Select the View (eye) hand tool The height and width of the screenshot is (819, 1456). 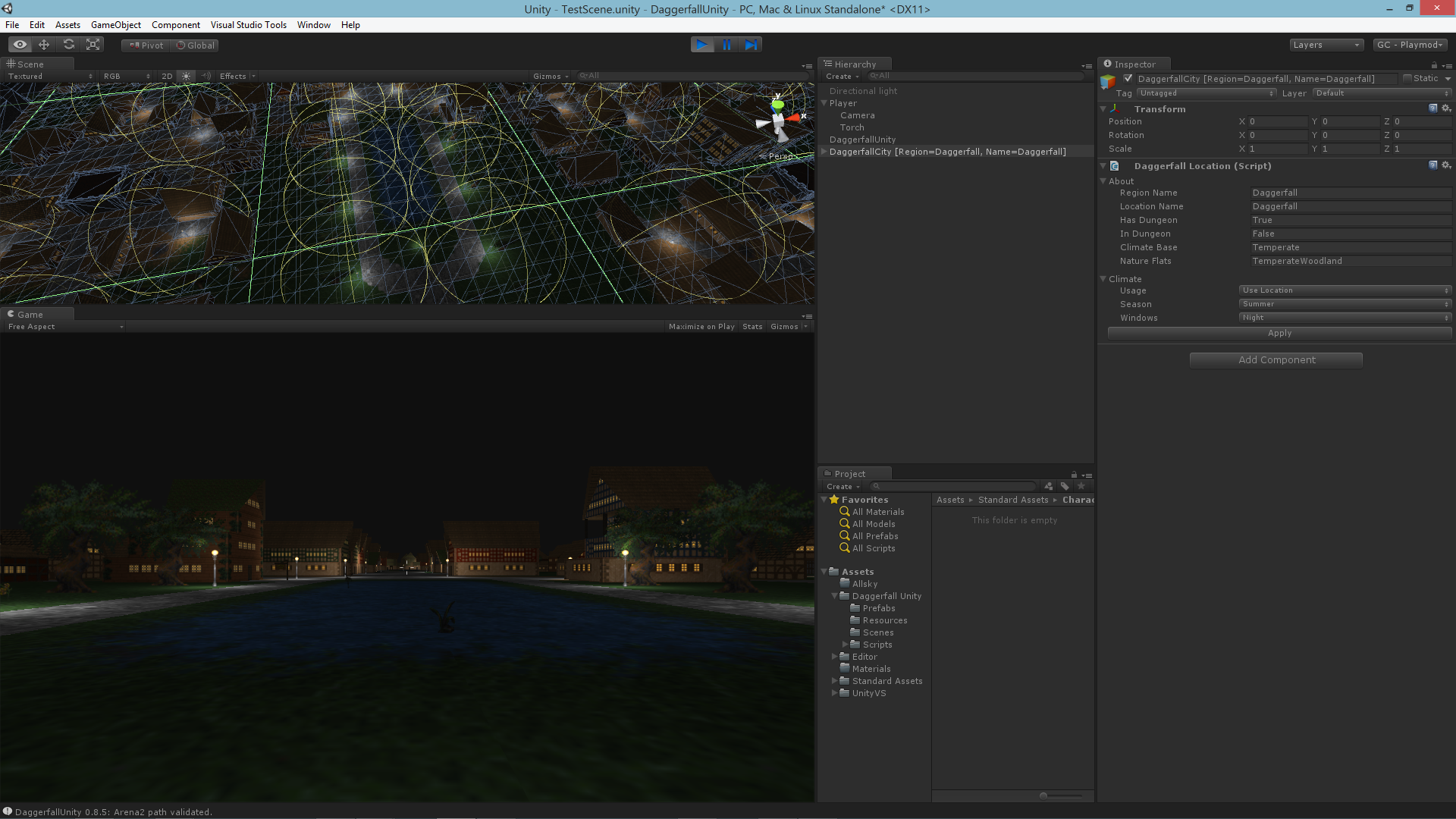tap(20, 45)
